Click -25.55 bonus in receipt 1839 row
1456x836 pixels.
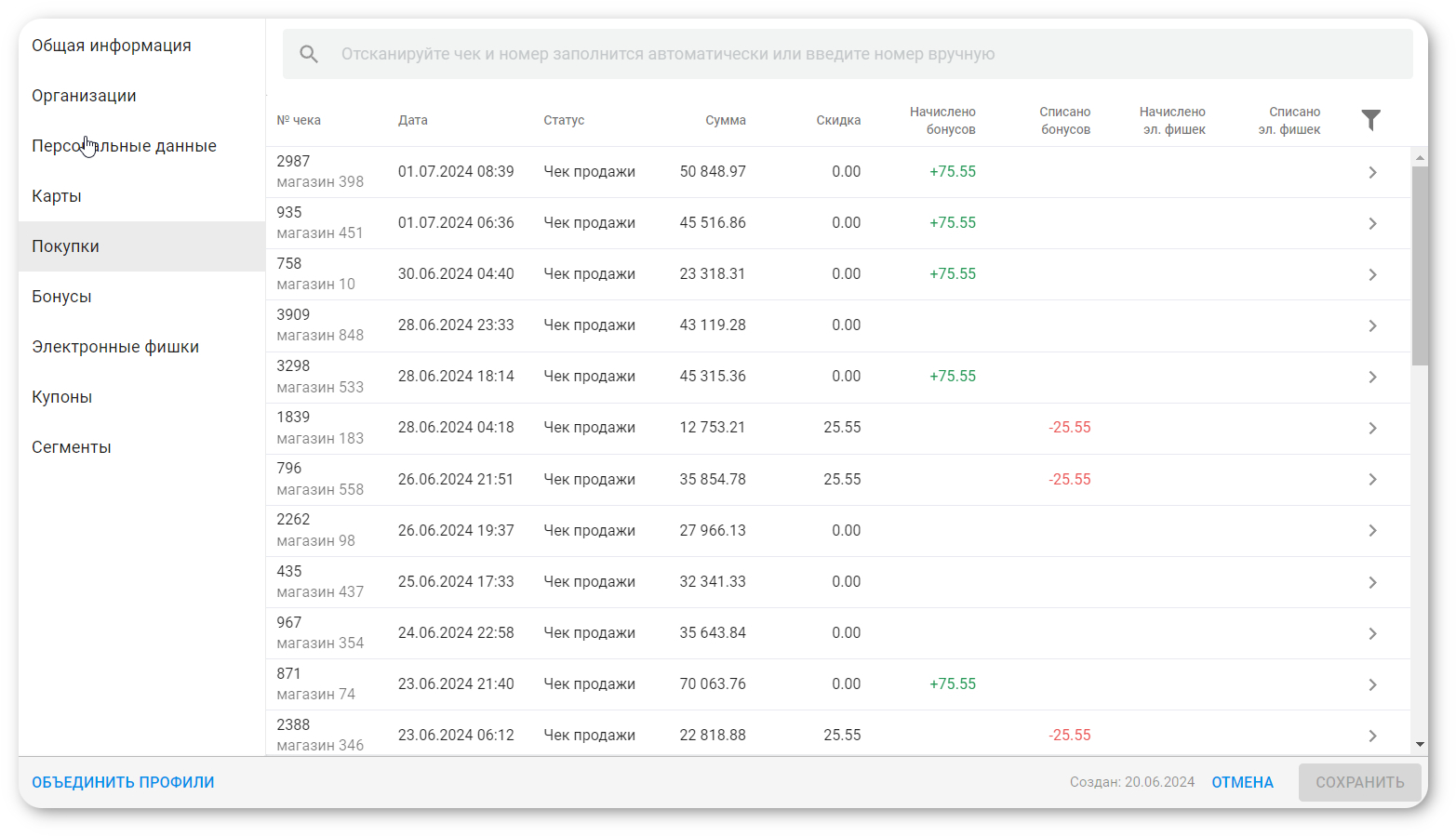1070,427
